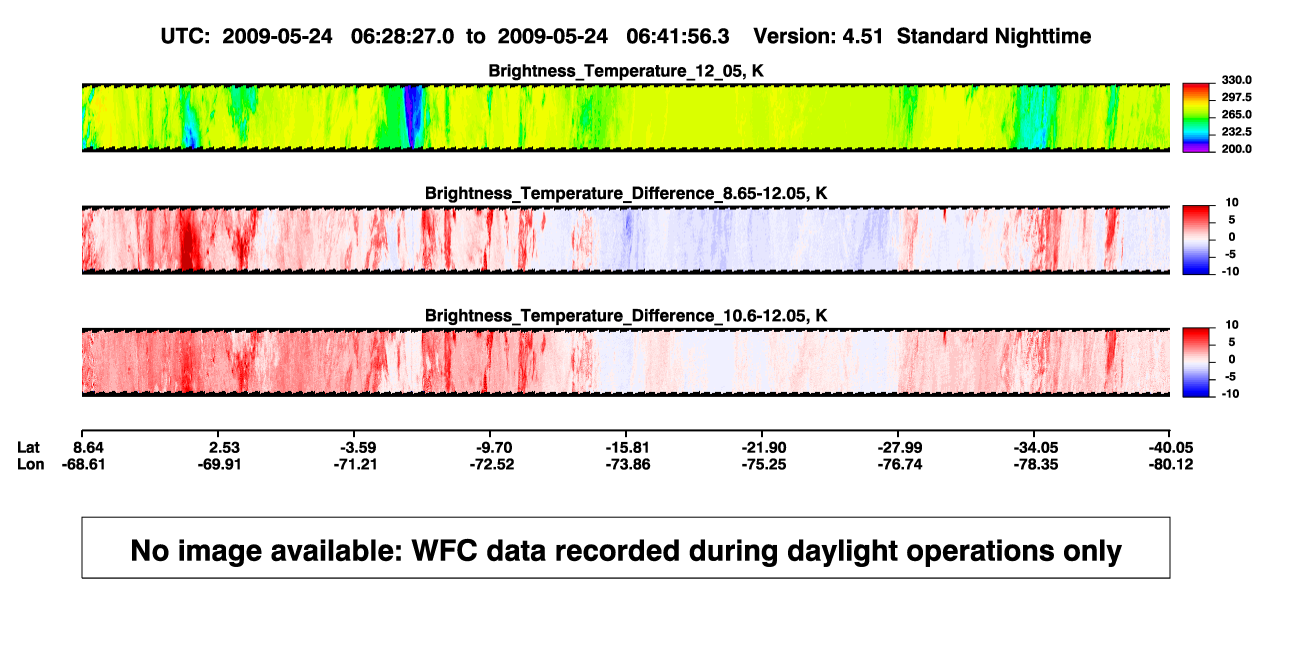Viewport: 1300px width, 667px height.
Task: Click the 265.0 colorbar label
Action: pyautogui.click(x=1234, y=114)
